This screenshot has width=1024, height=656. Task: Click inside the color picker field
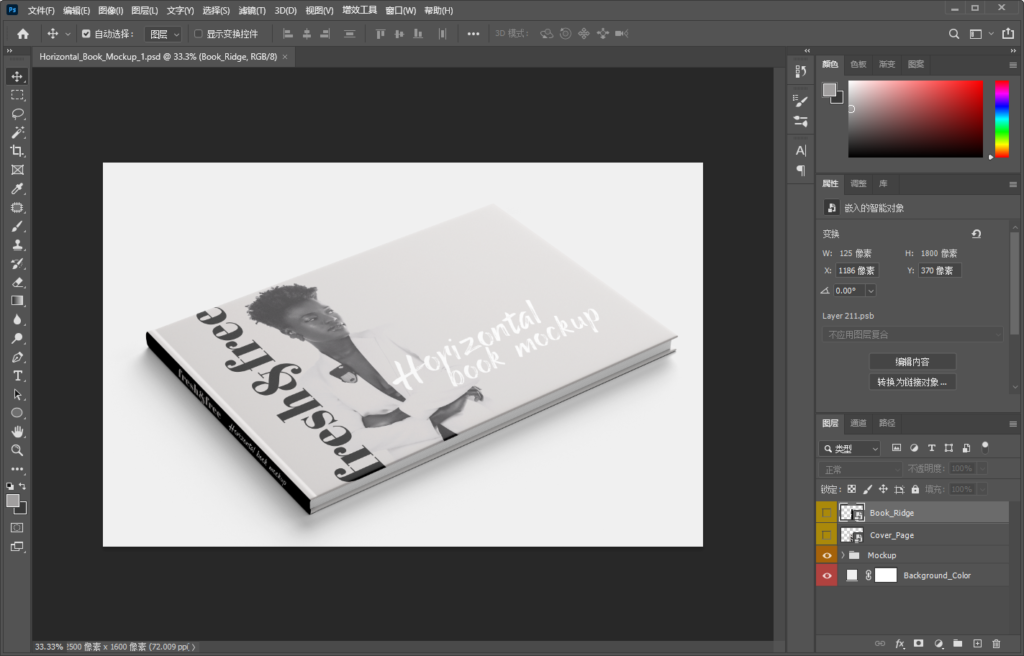pyautogui.click(x=915, y=119)
